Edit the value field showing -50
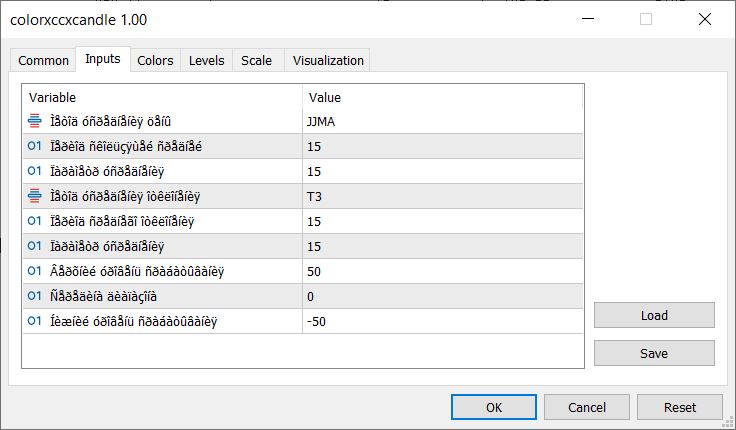This screenshot has height=430, width=736. click(x=442, y=321)
